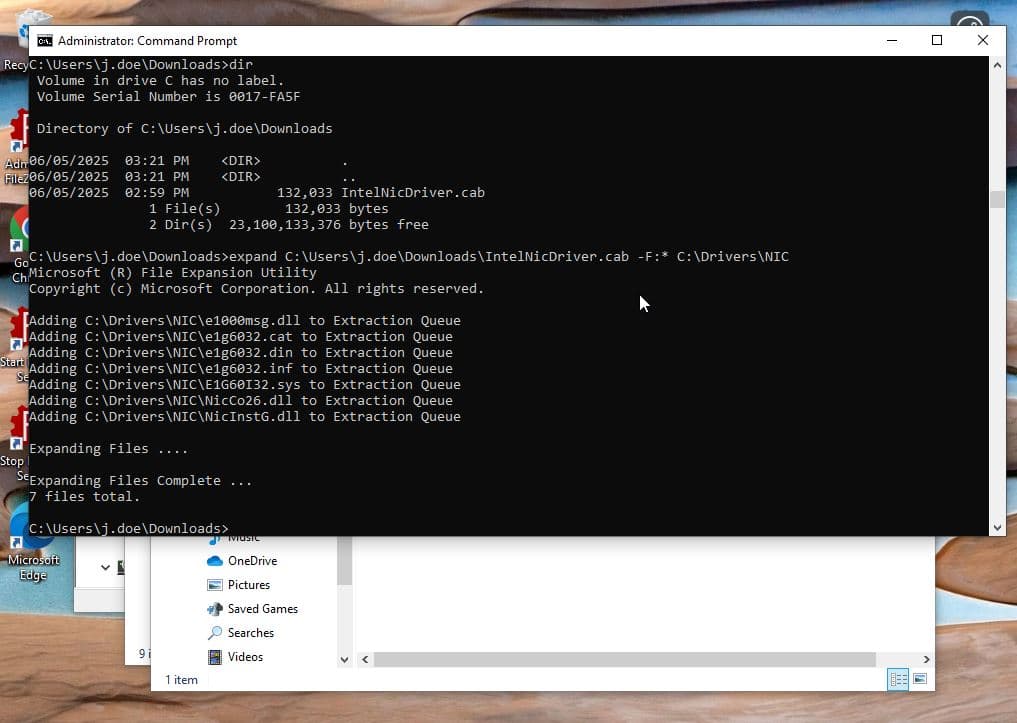Open the Videos folder in navigation pane
1017x723 pixels.
245,657
